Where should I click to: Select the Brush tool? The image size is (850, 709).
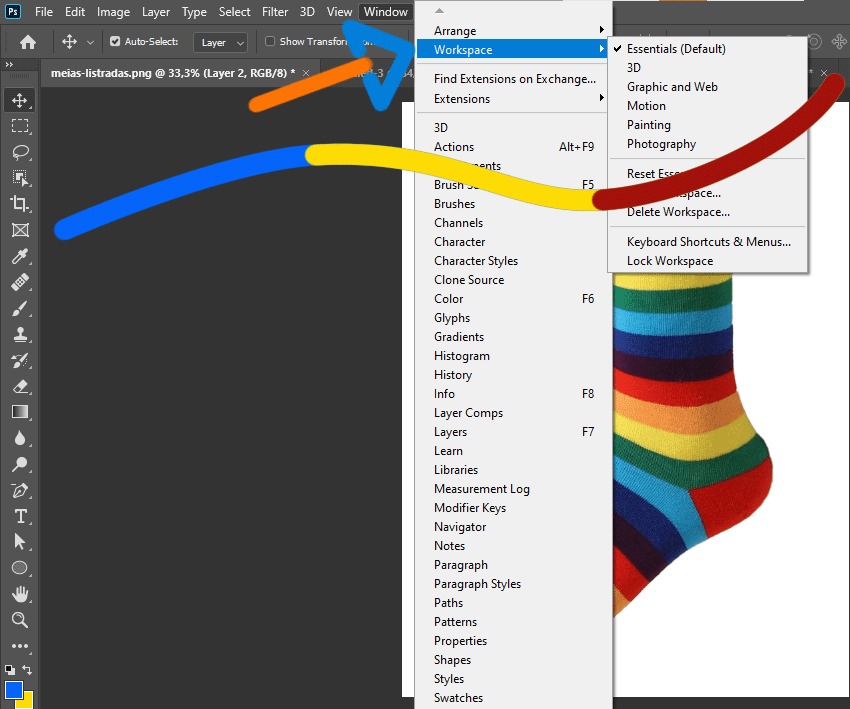(x=20, y=309)
